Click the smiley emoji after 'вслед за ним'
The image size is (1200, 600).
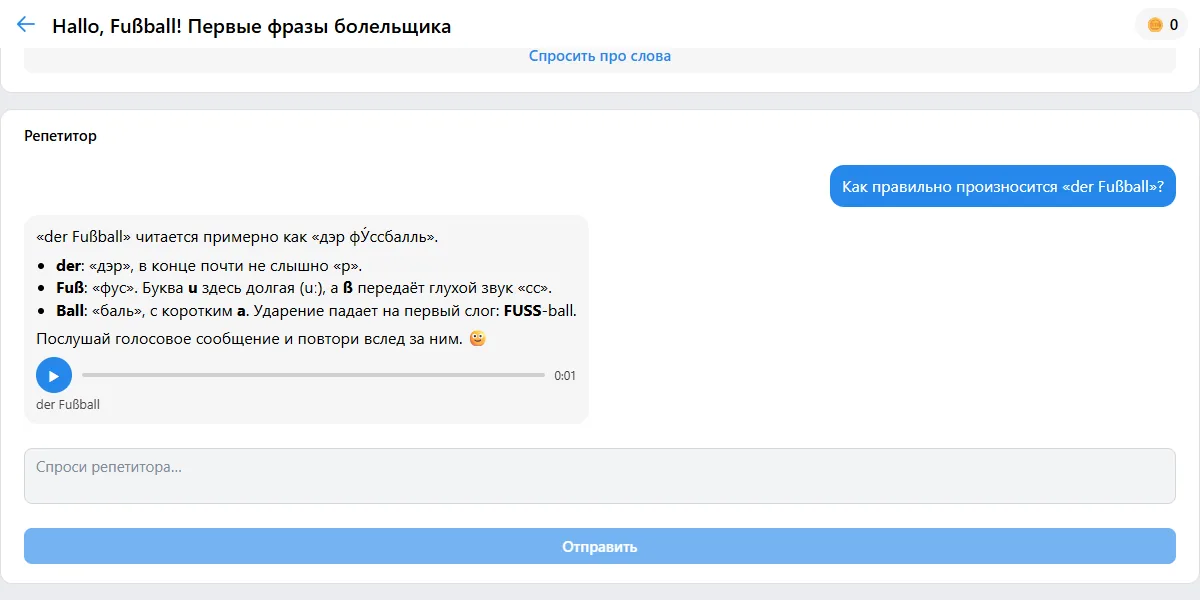pos(477,339)
